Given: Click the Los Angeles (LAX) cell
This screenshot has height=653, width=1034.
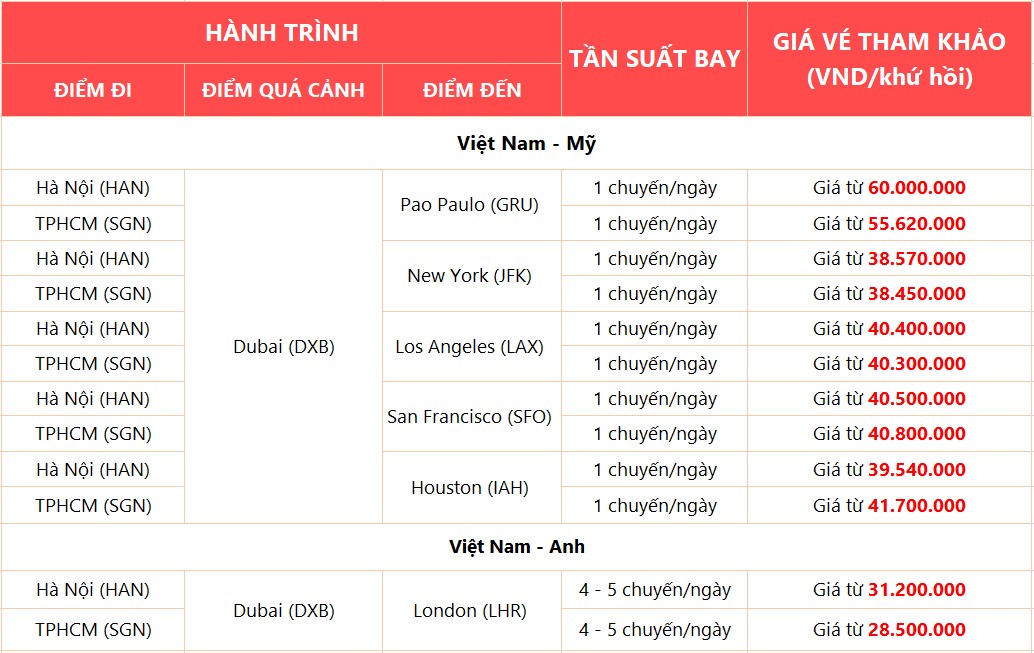Looking at the screenshot, I should click(471, 346).
